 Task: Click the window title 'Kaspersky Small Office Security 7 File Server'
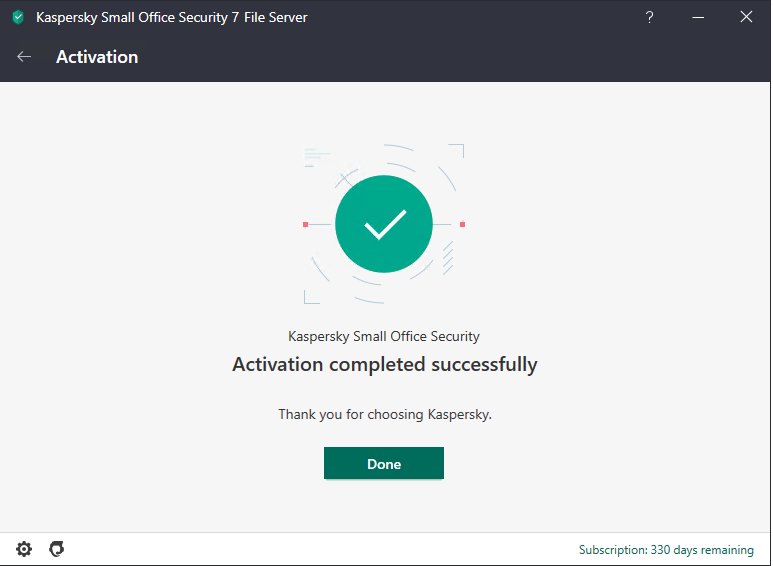point(172,17)
